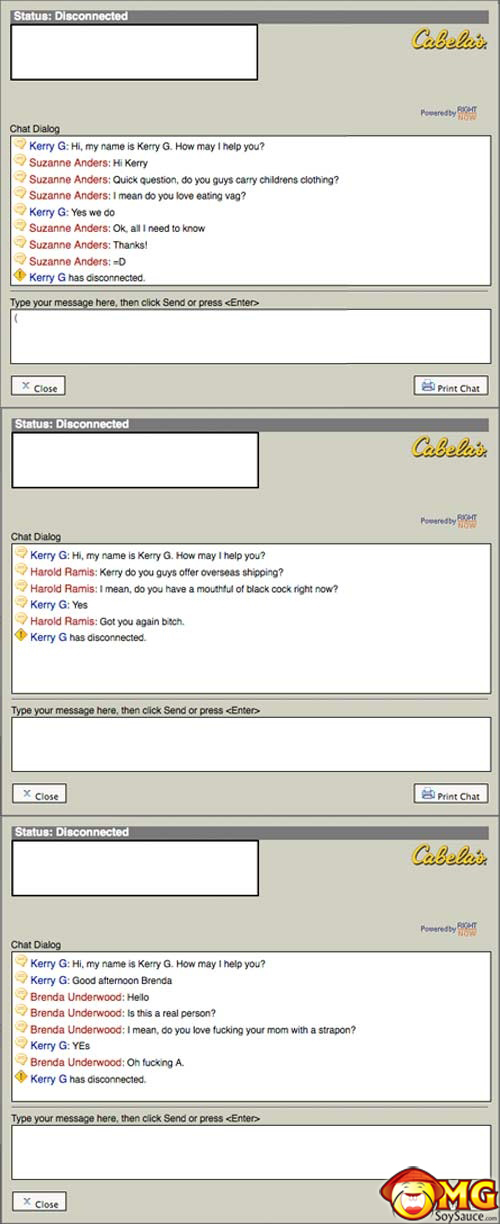Focus the message input box in Suzanne Anders chat
500x1224 pixels.
pyautogui.click(x=250, y=335)
